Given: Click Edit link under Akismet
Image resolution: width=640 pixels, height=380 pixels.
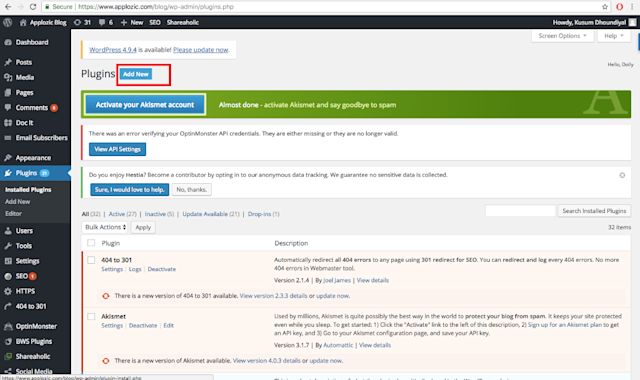Looking at the screenshot, I should click(x=169, y=325).
